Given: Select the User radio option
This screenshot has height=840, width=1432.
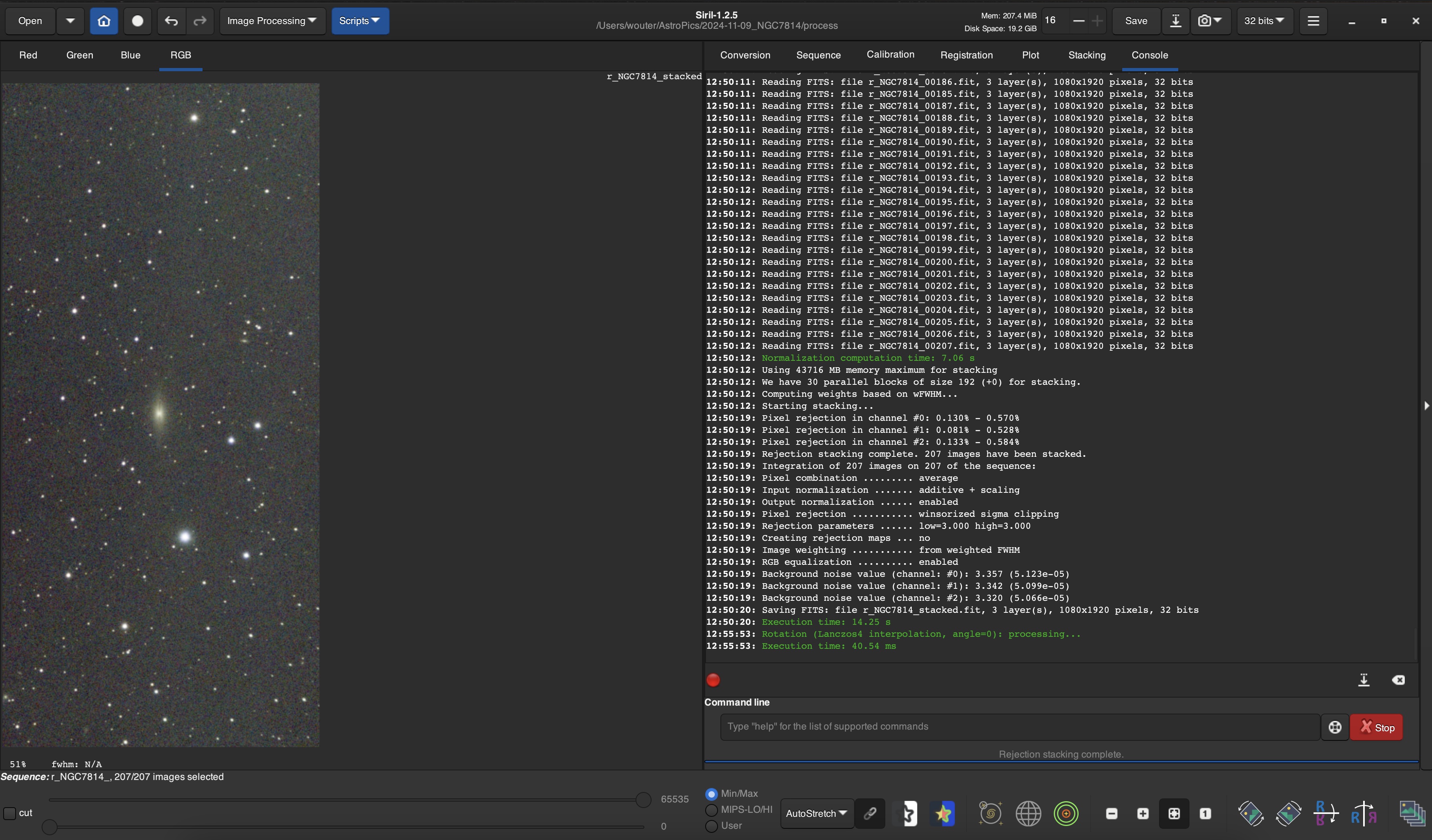Looking at the screenshot, I should pyautogui.click(x=712, y=826).
